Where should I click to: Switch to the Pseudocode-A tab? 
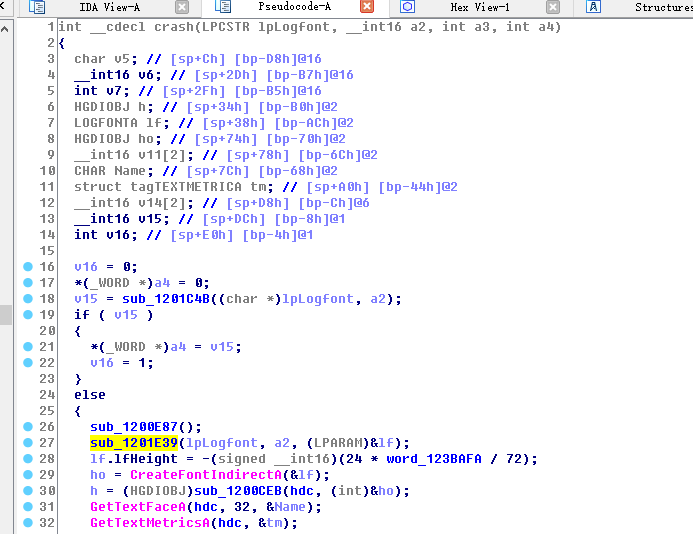click(294, 7)
